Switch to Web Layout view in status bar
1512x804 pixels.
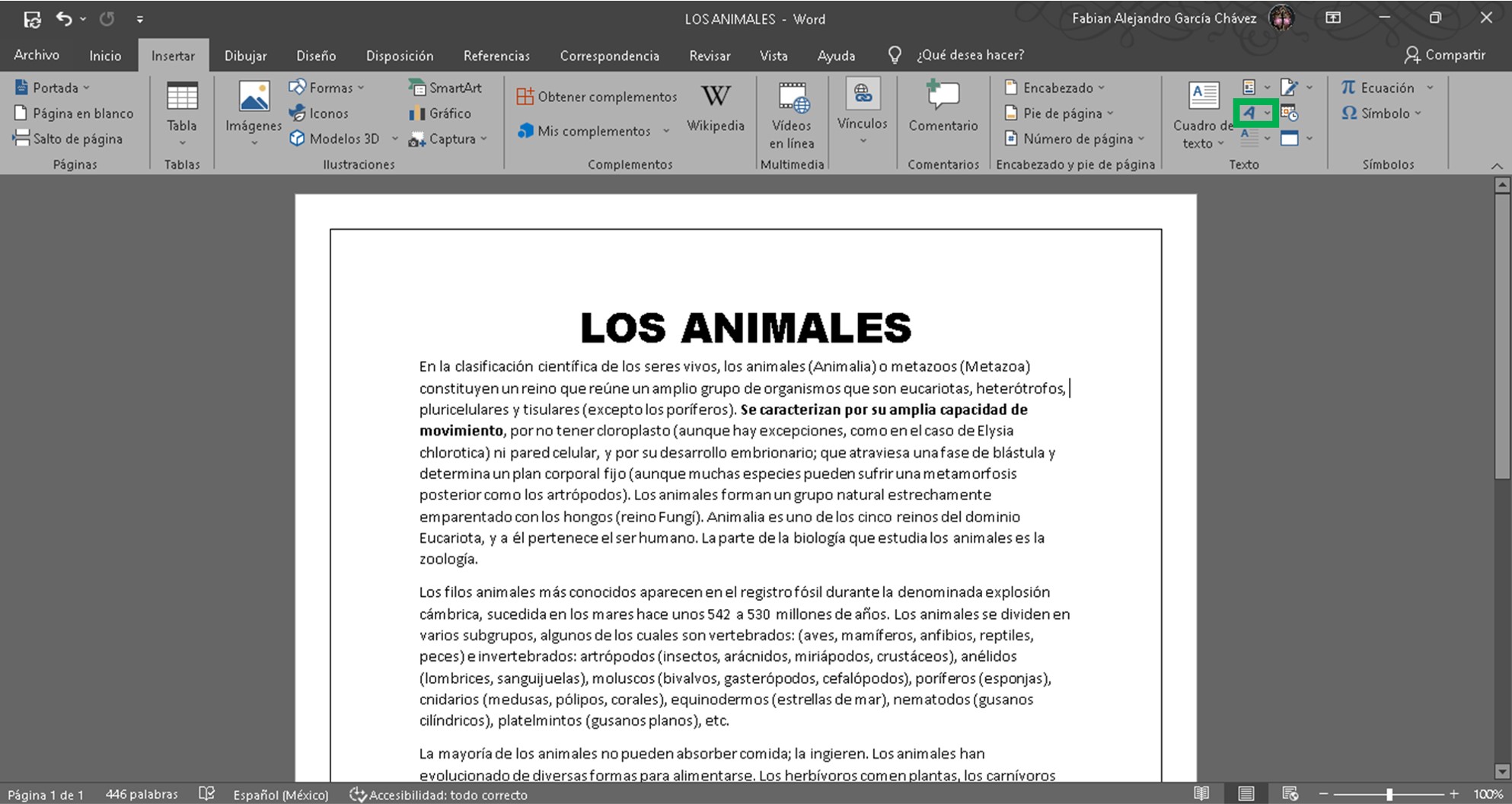point(1290,794)
